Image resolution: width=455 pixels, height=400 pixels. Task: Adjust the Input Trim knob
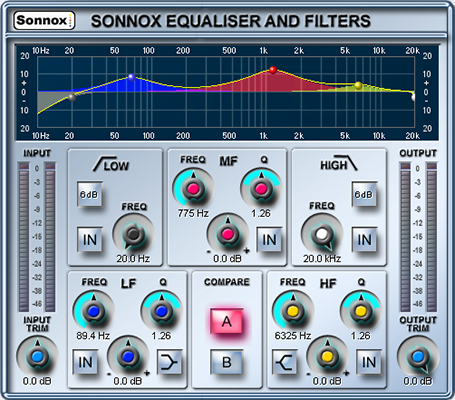[x=37, y=357]
